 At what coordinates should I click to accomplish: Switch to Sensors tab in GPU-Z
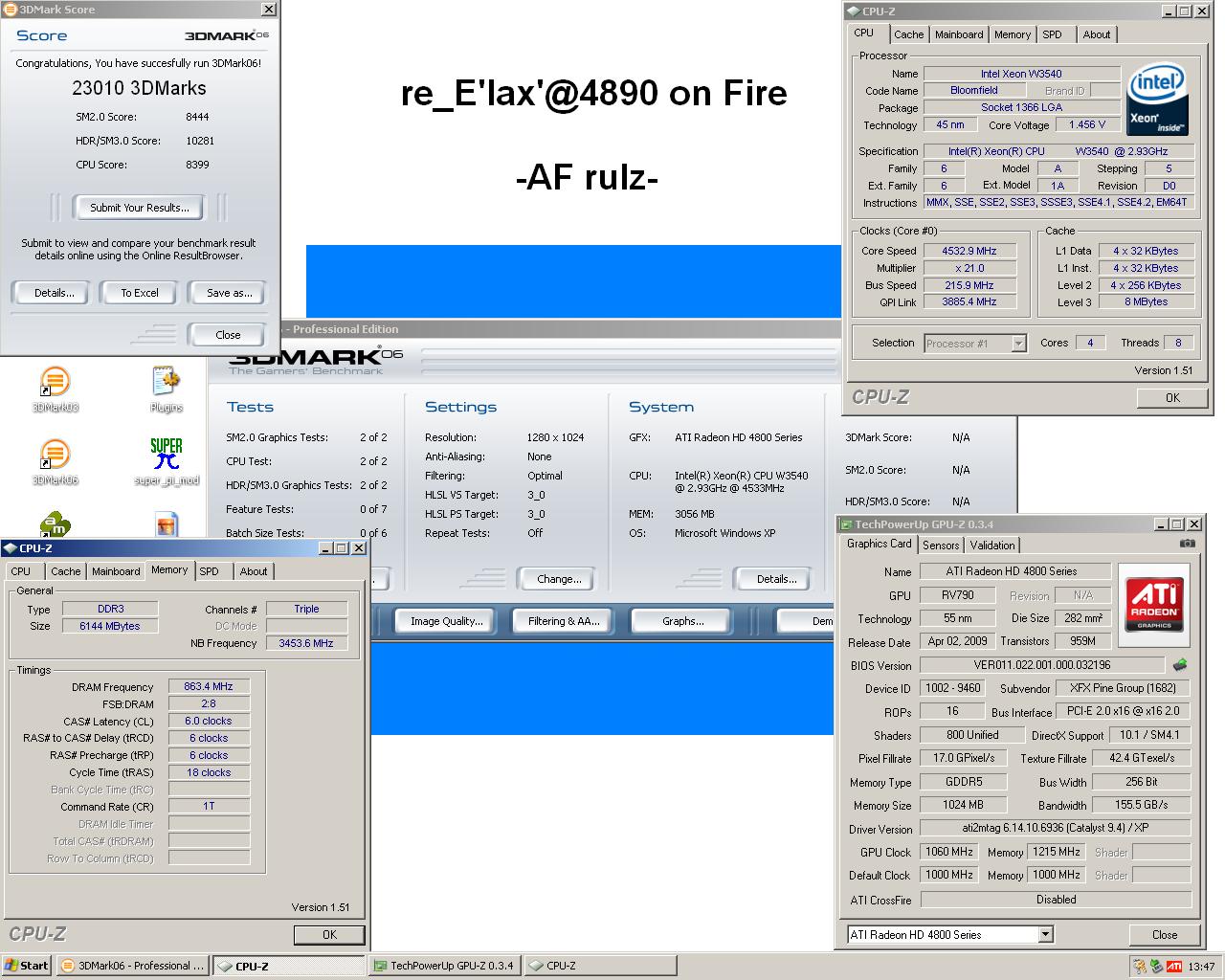coord(941,545)
